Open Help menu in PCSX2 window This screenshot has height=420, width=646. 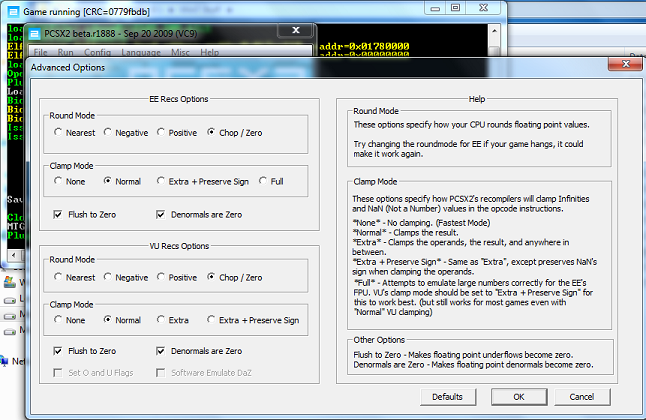click(x=210, y=52)
